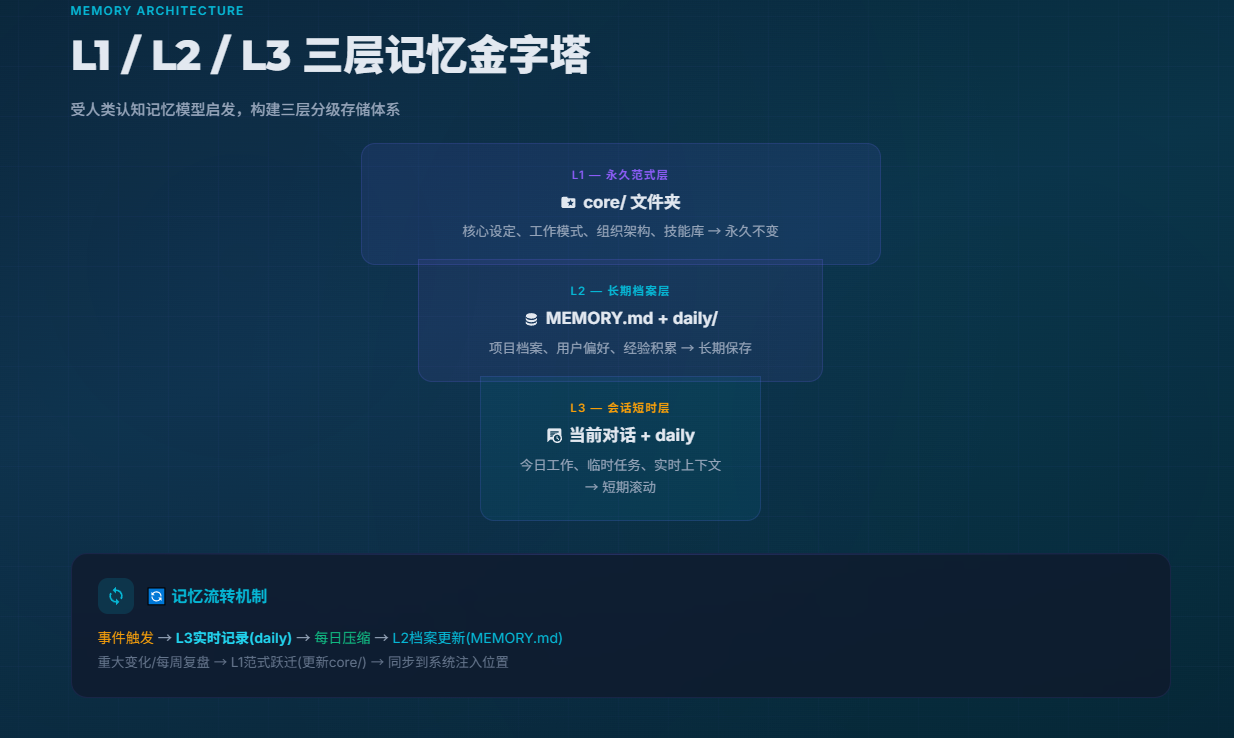Click the blue refresh emoji before 记忆流转机制
The height and width of the screenshot is (738, 1234).
tap(156, 596)
